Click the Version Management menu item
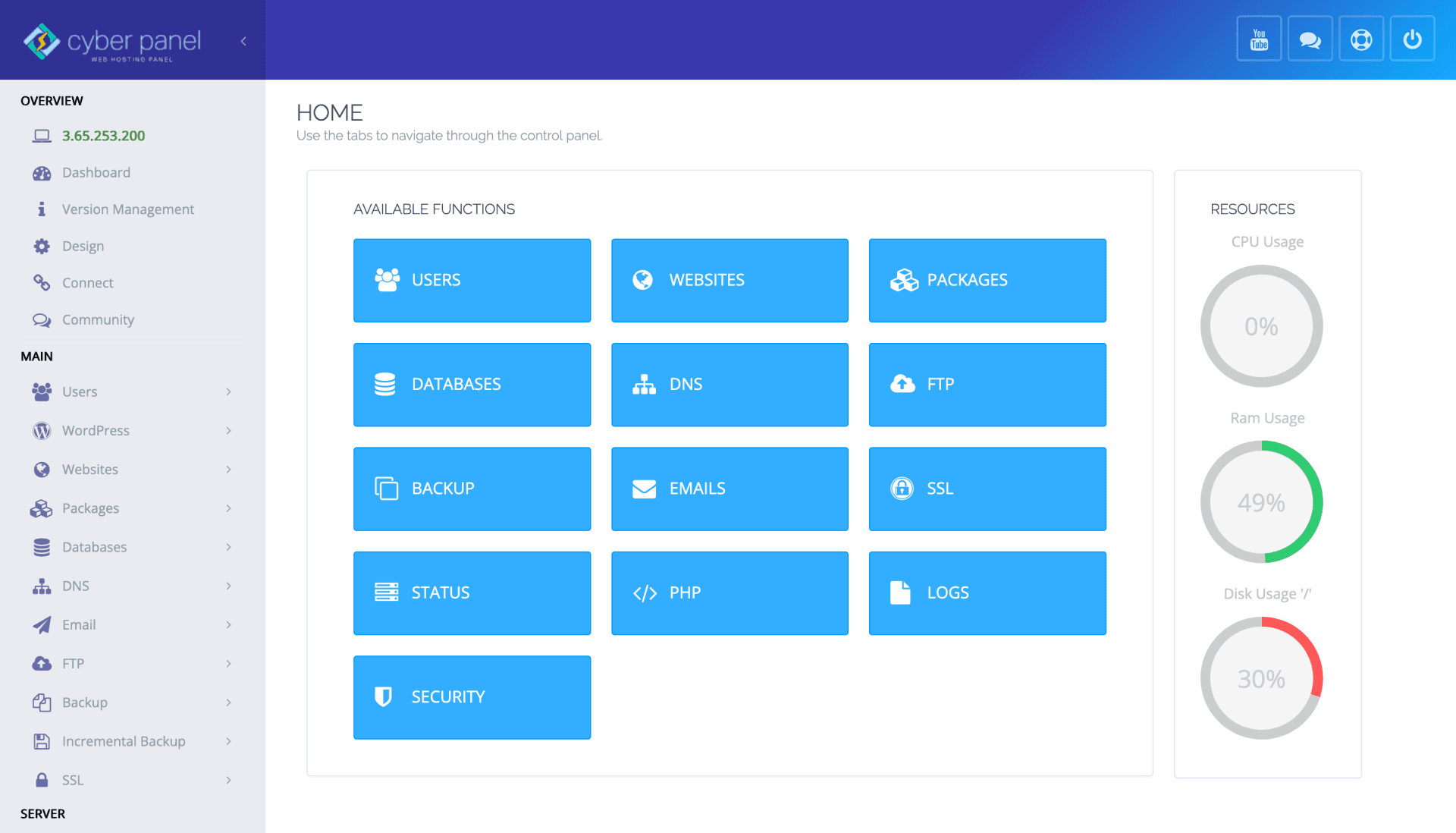 click(x=127, y=209)
